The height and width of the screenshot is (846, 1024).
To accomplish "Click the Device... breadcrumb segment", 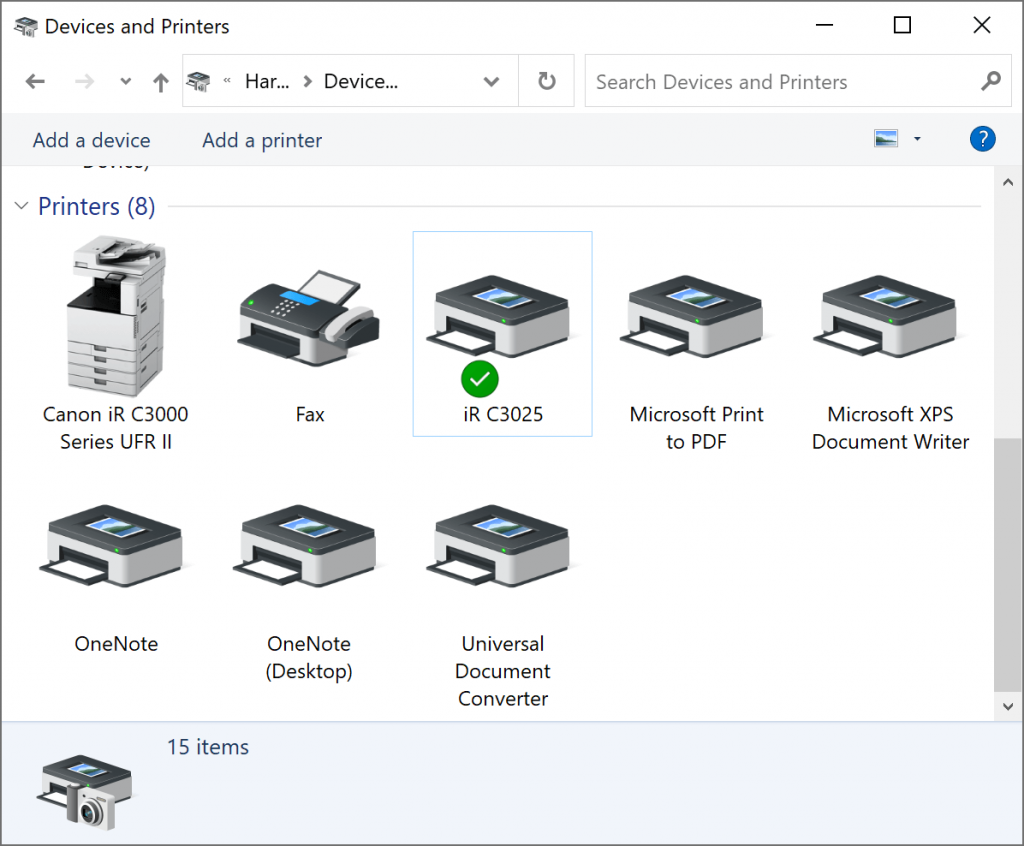I will click(x=360, y=82).
